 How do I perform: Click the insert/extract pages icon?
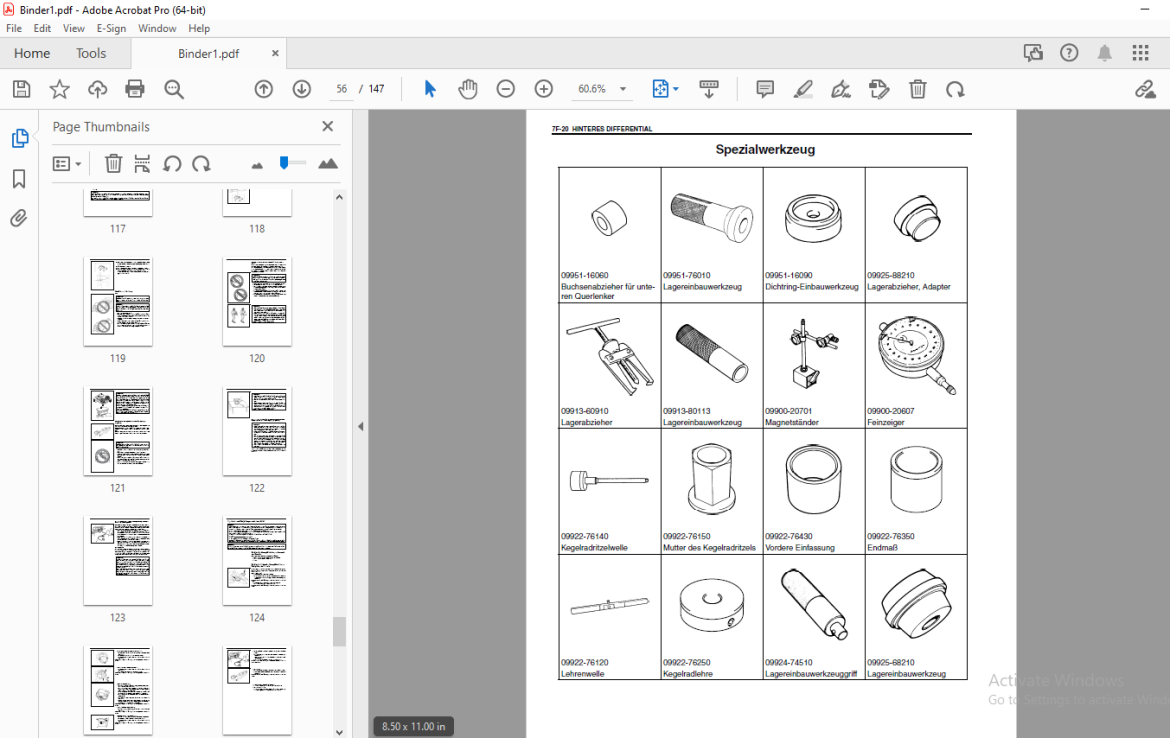coord(142,163)
